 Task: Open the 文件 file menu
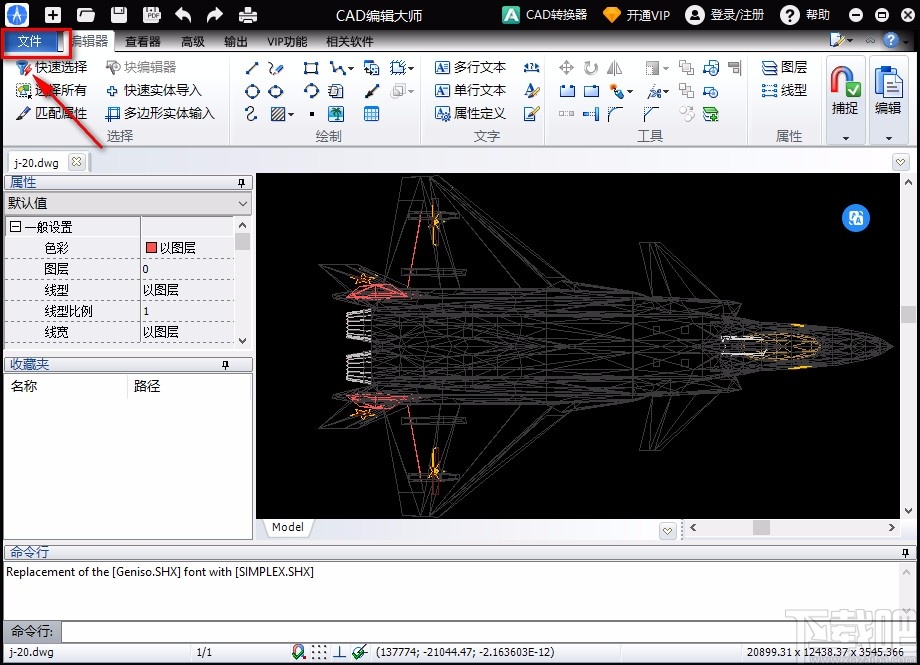coord(30,42)
